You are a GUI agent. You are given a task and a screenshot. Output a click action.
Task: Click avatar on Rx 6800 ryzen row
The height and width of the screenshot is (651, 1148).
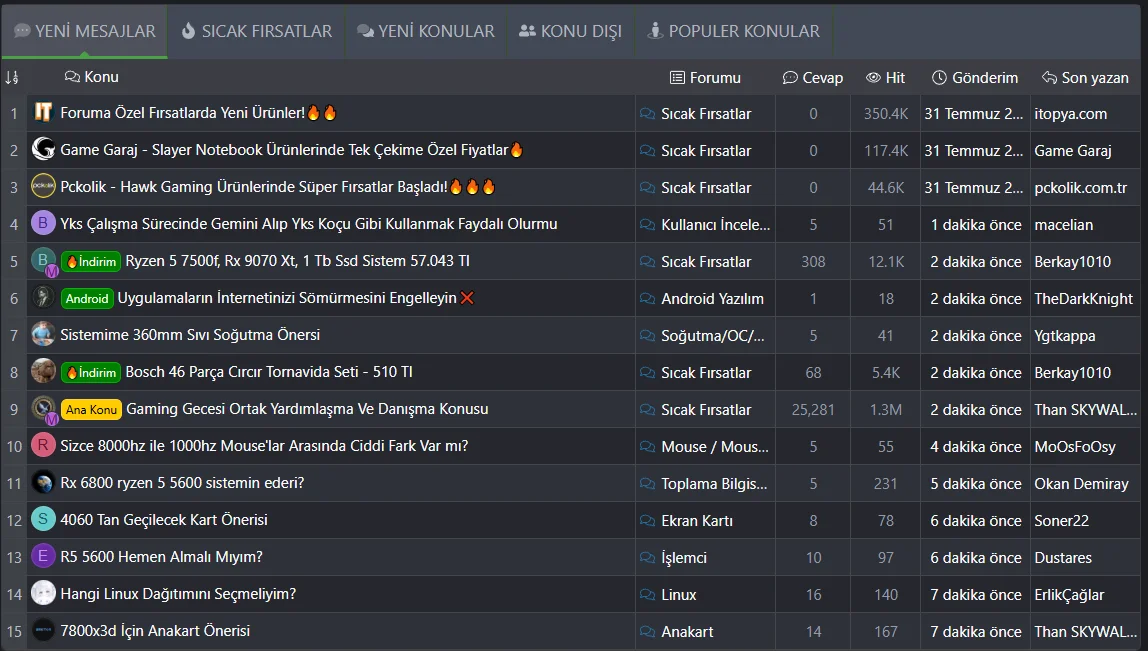(43, 482)
